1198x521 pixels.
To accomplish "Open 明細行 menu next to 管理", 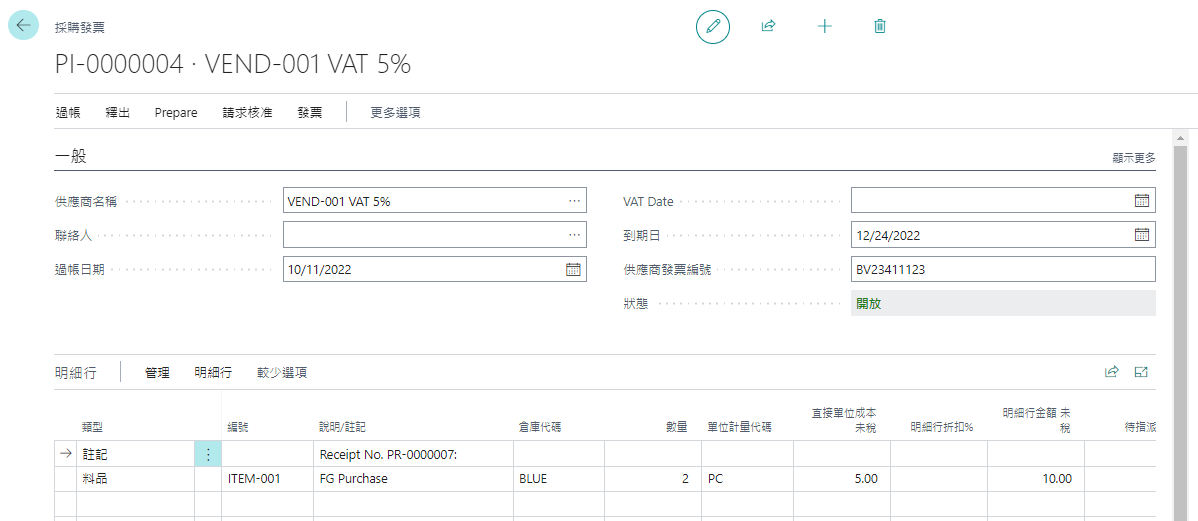I will click(213, 373).
